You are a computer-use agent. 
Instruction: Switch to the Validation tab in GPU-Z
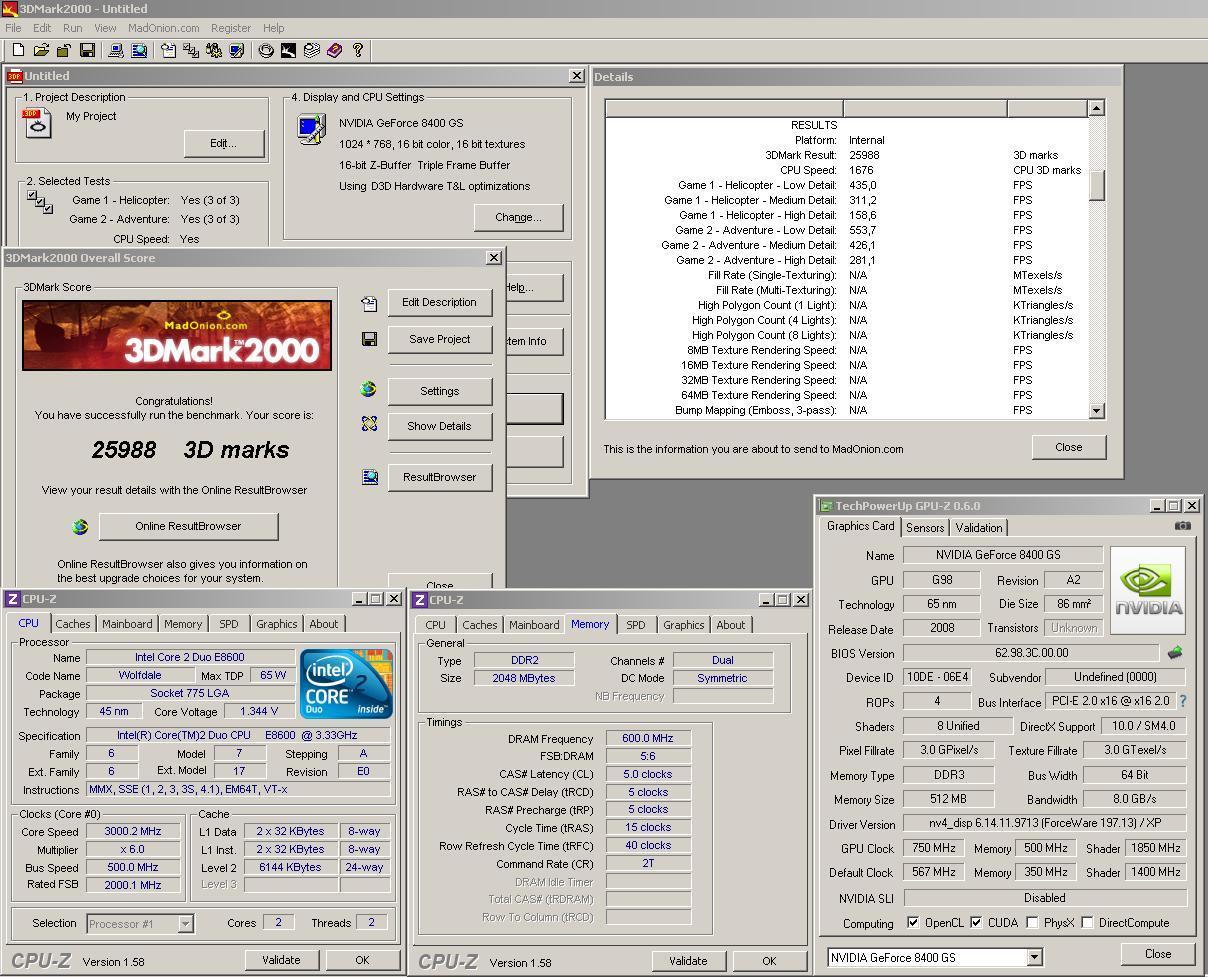[x=979, y=528]
